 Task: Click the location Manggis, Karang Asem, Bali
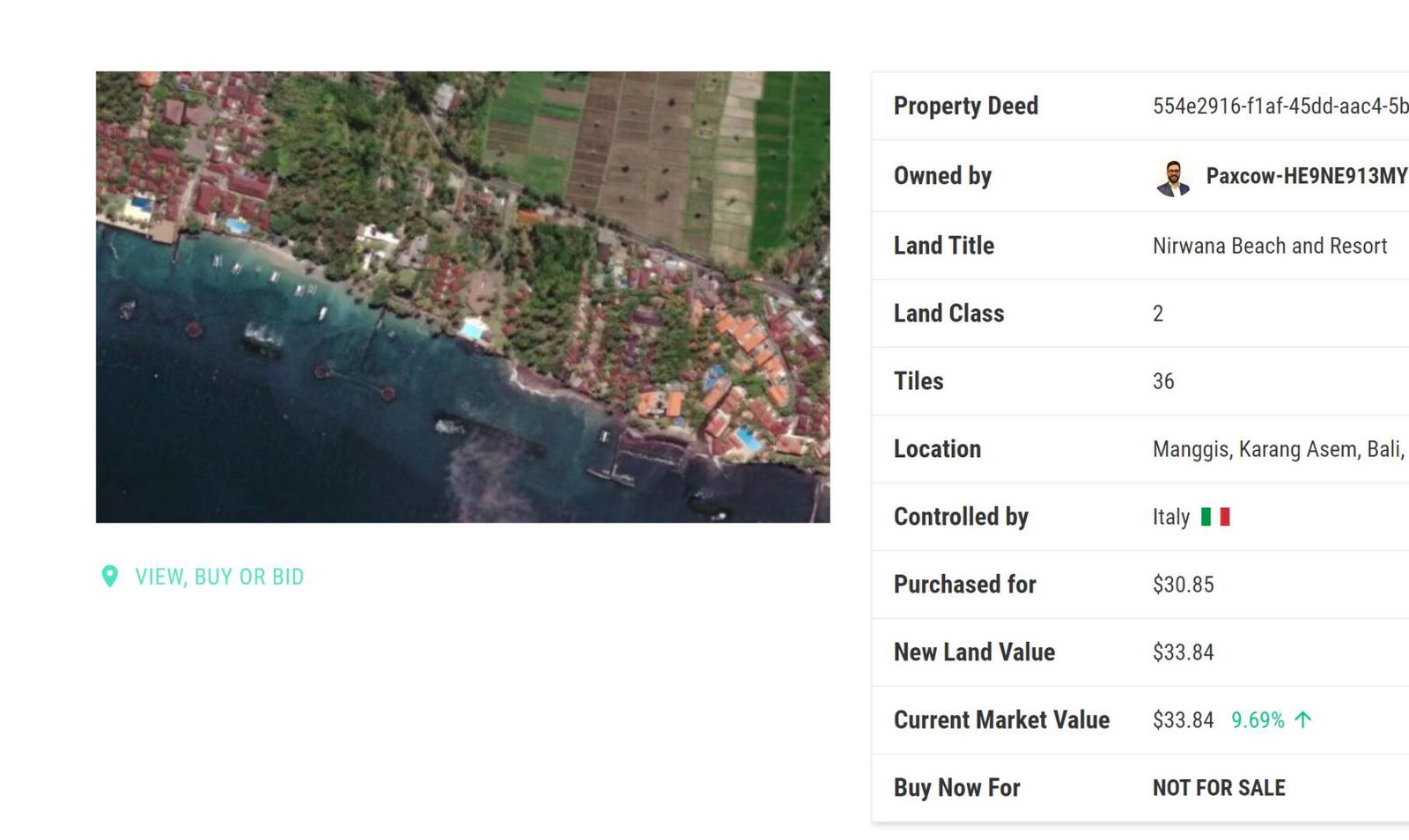click(1279, 449)
